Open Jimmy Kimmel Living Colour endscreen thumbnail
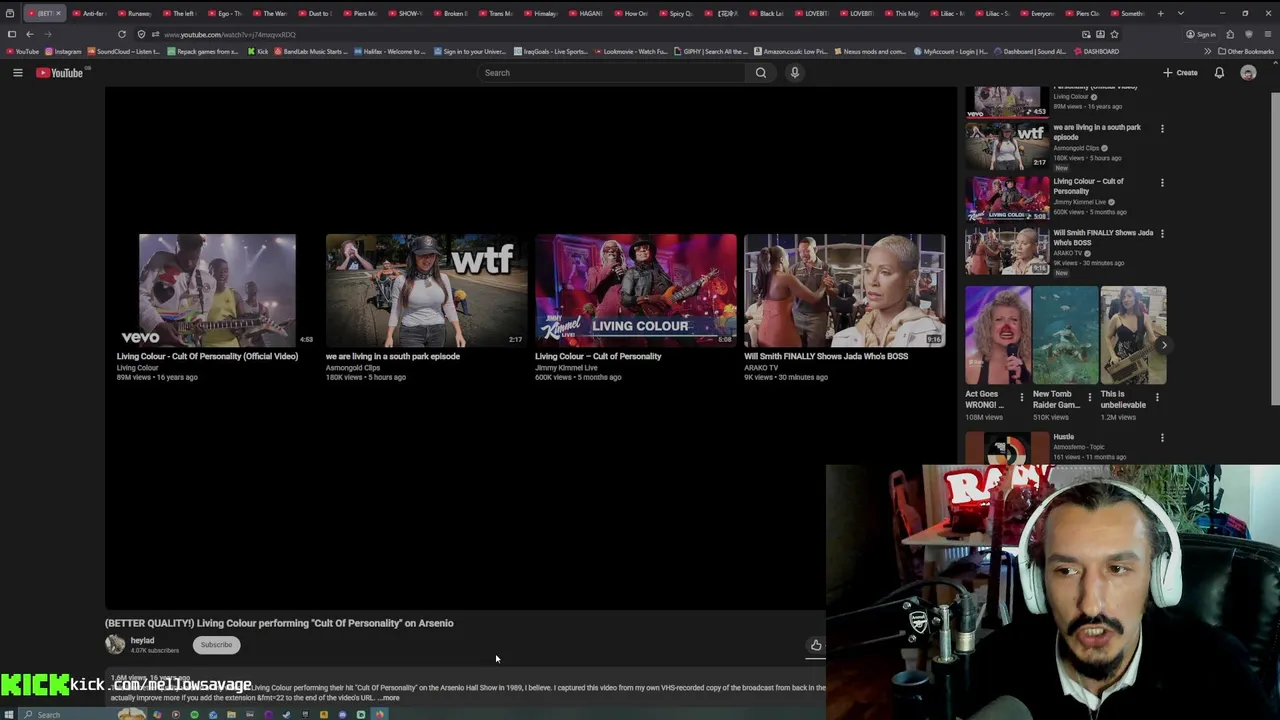This screenshot has height=720, width=1280. [635, 290]
